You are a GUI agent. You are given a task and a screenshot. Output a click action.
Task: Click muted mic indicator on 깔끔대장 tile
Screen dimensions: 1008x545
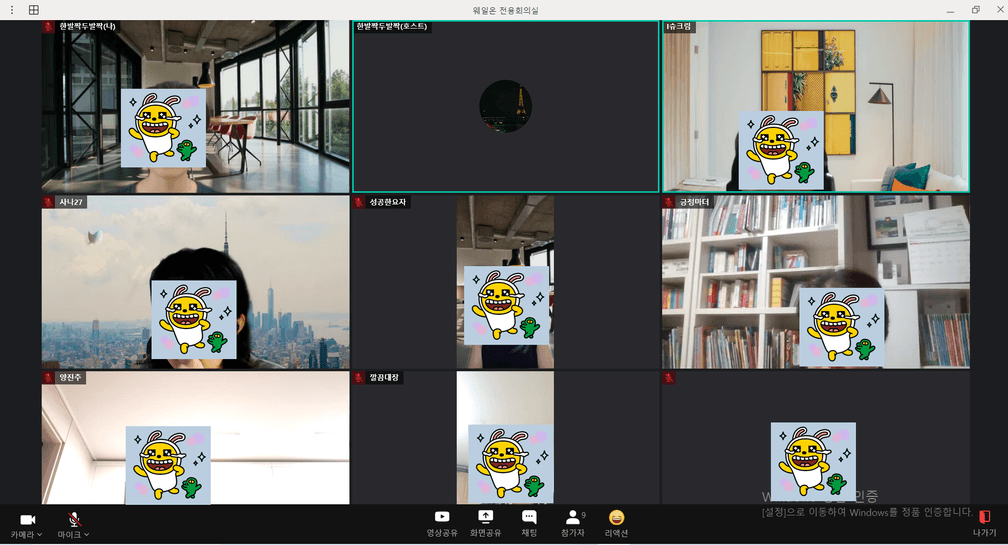pyautogui.click(x=359, y=377)
